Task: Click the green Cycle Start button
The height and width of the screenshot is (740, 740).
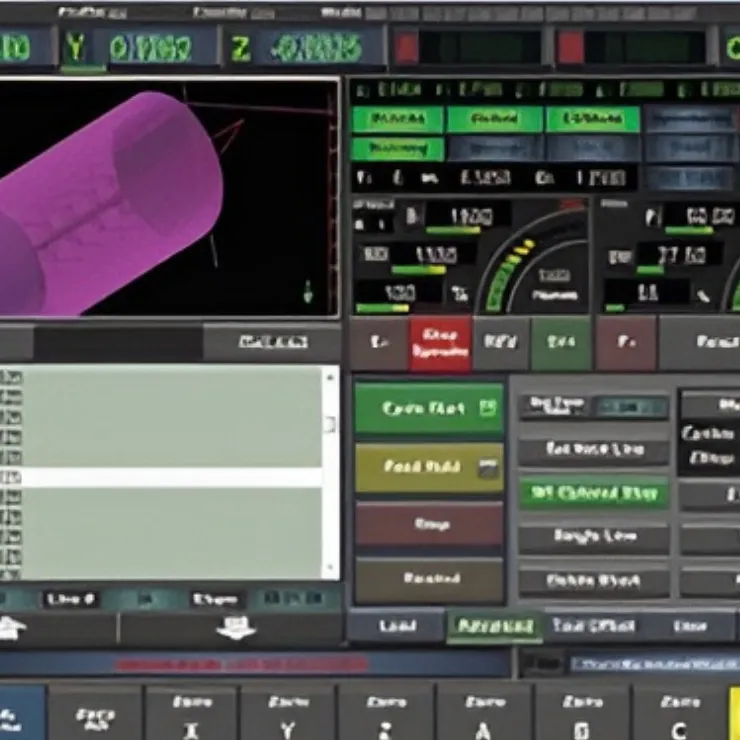Action: pos(429,408)
